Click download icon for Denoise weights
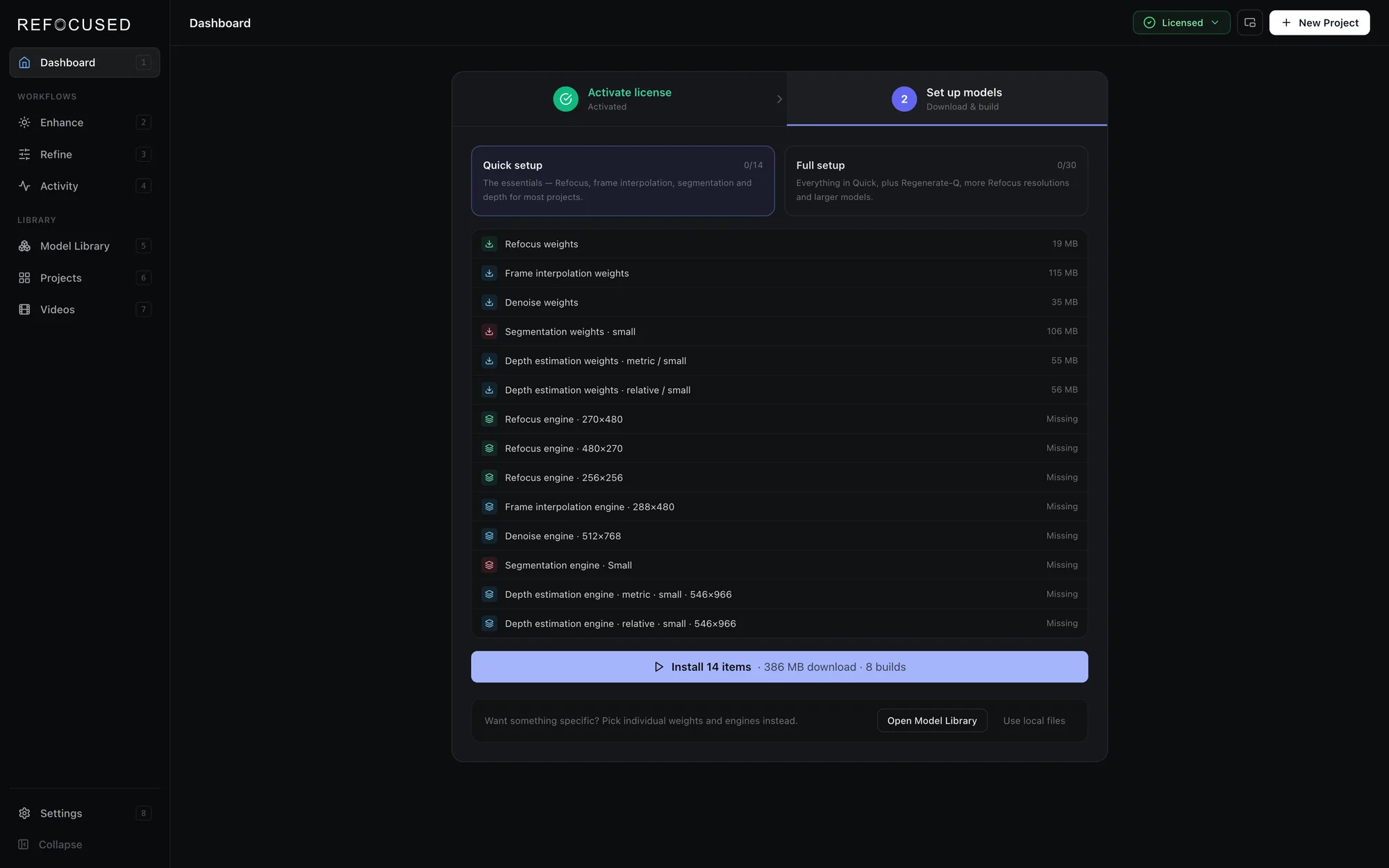The image size is (1389, 868). click(489, 303)
